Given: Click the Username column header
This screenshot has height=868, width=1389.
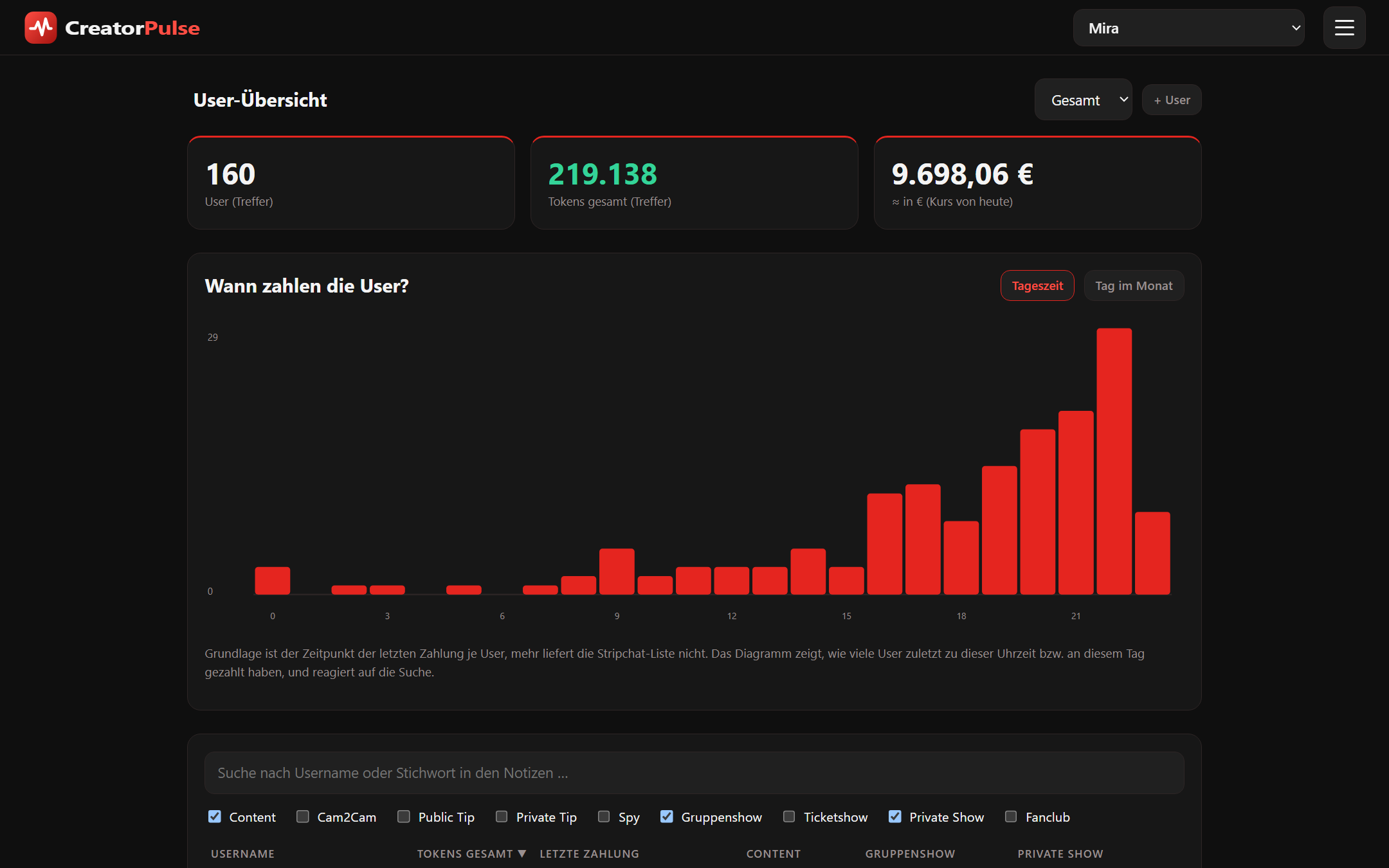Looking at the screenshot, I should [x=242, y=854].
